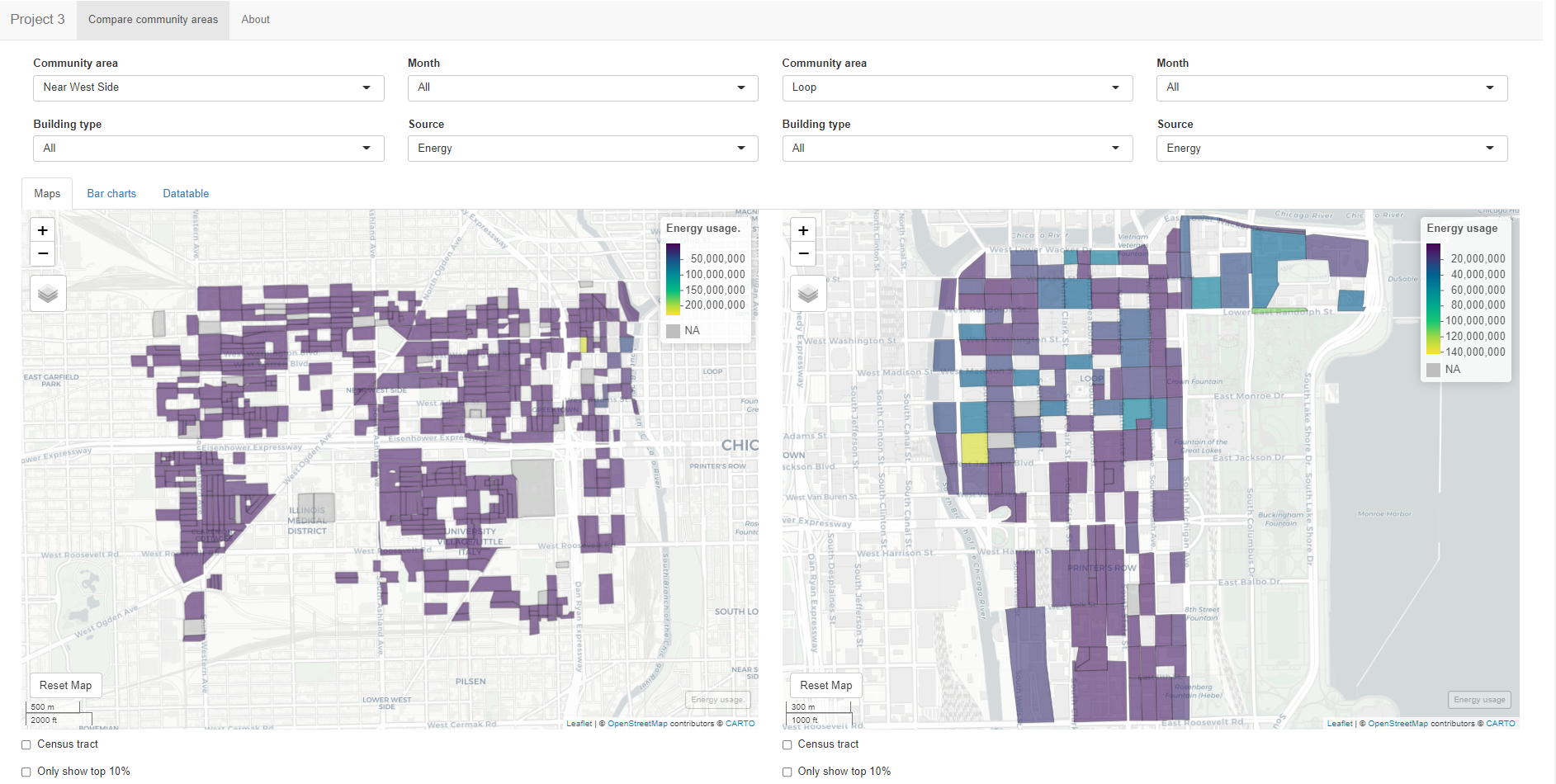1556x784 pixels.
Task: Open Leaflet link on the left map
Action: (x=579, y=724)
